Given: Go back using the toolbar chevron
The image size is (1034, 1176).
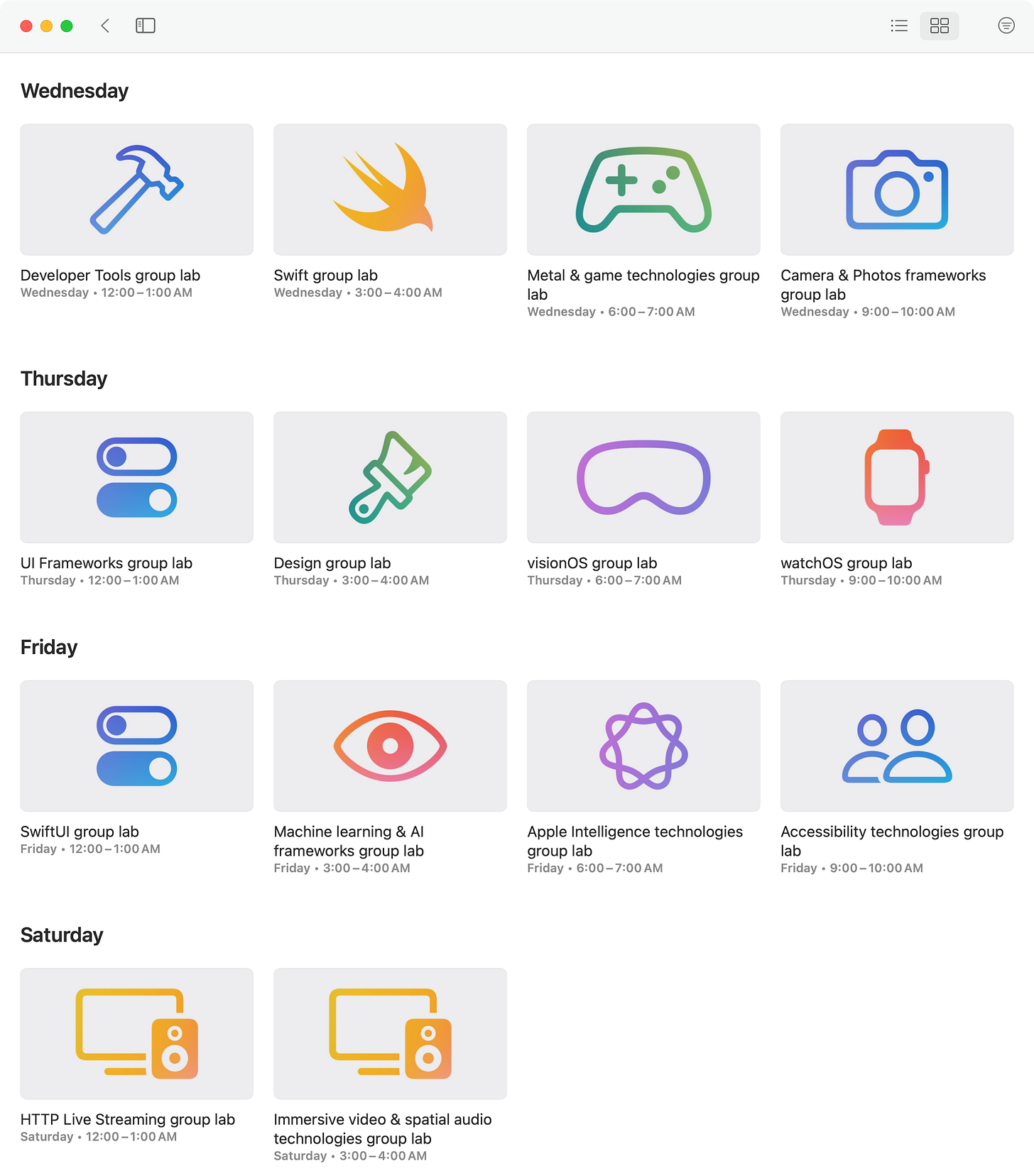Looking at the screenshot, I should [105, 26].
